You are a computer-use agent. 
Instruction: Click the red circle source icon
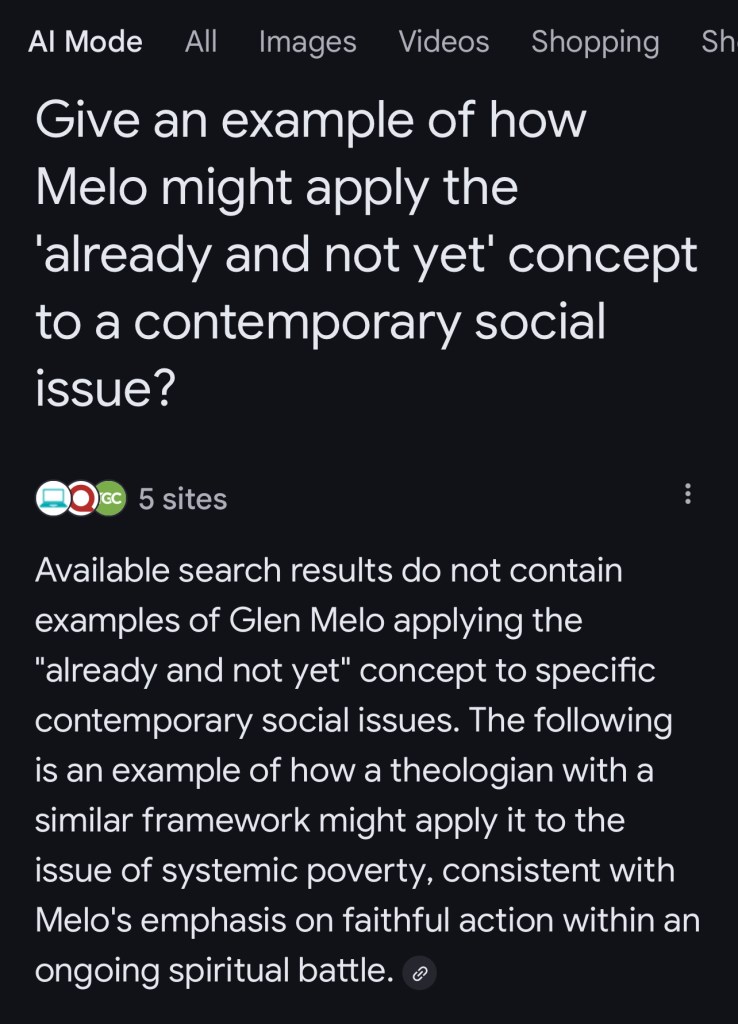tap(81, 498)
